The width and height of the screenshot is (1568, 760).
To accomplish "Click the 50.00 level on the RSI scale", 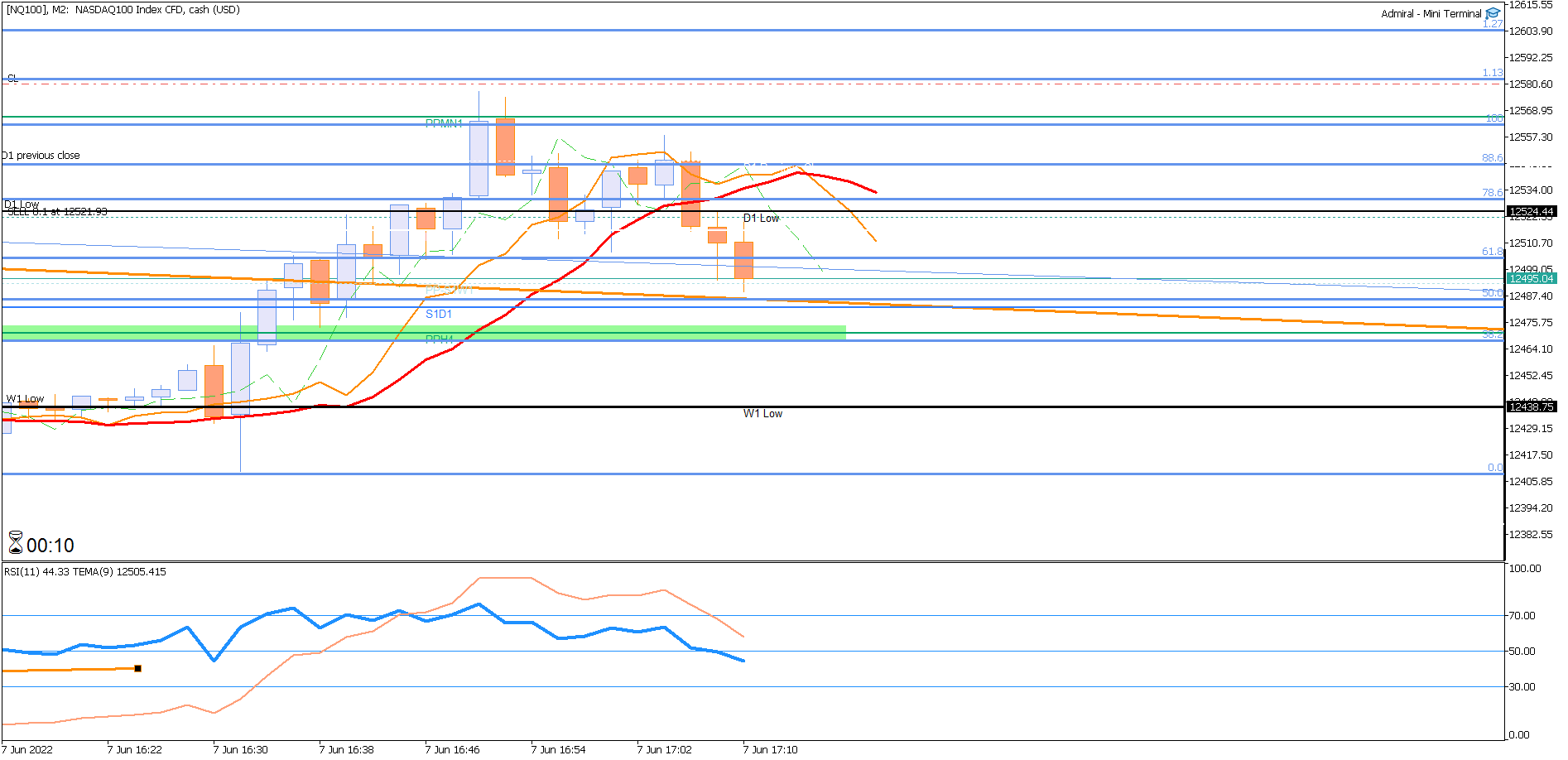I will pyautogui.click(x=1522, y=652).
